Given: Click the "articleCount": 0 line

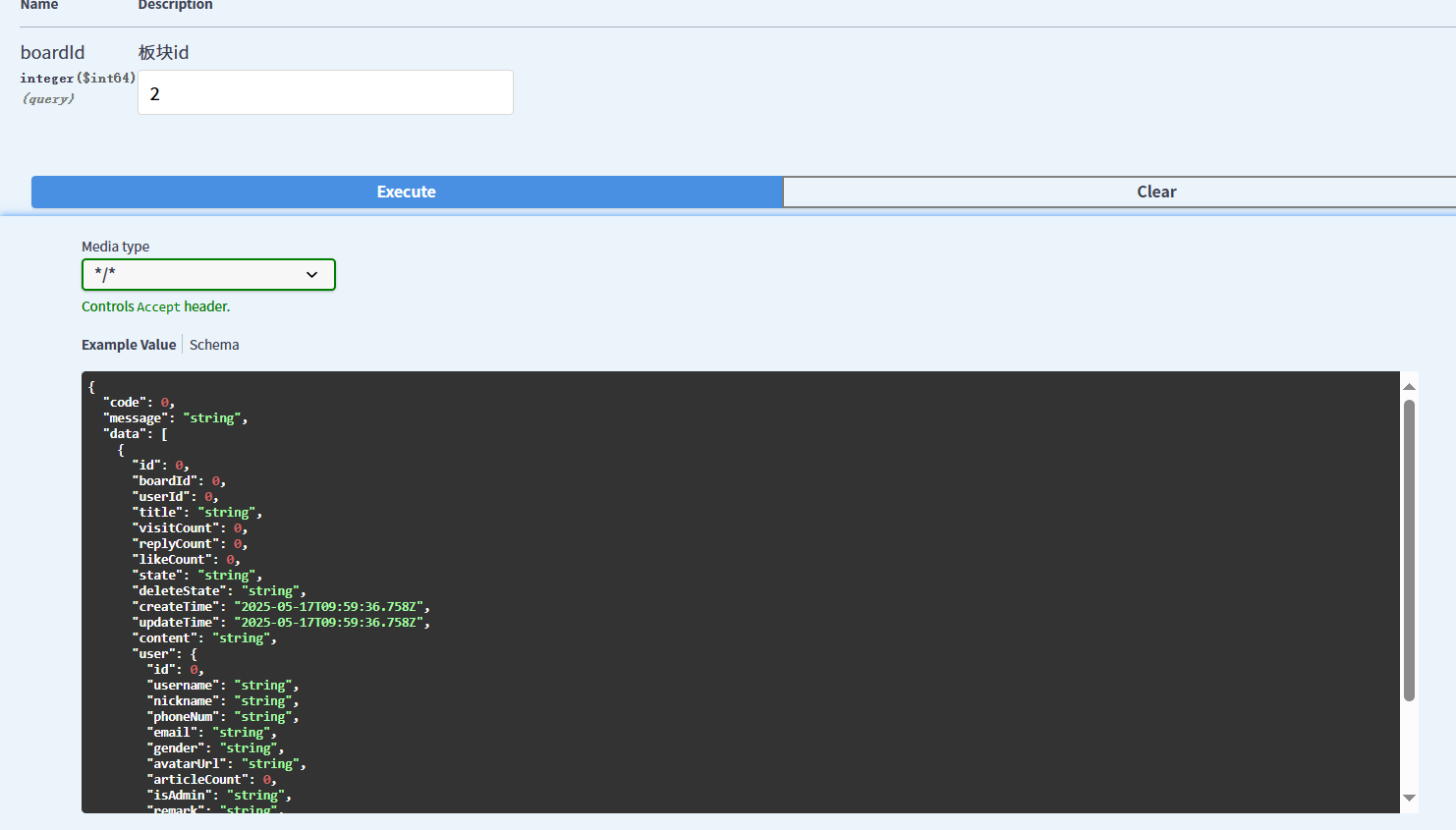Looking at the screenshot, I should (x=212, y=779).
